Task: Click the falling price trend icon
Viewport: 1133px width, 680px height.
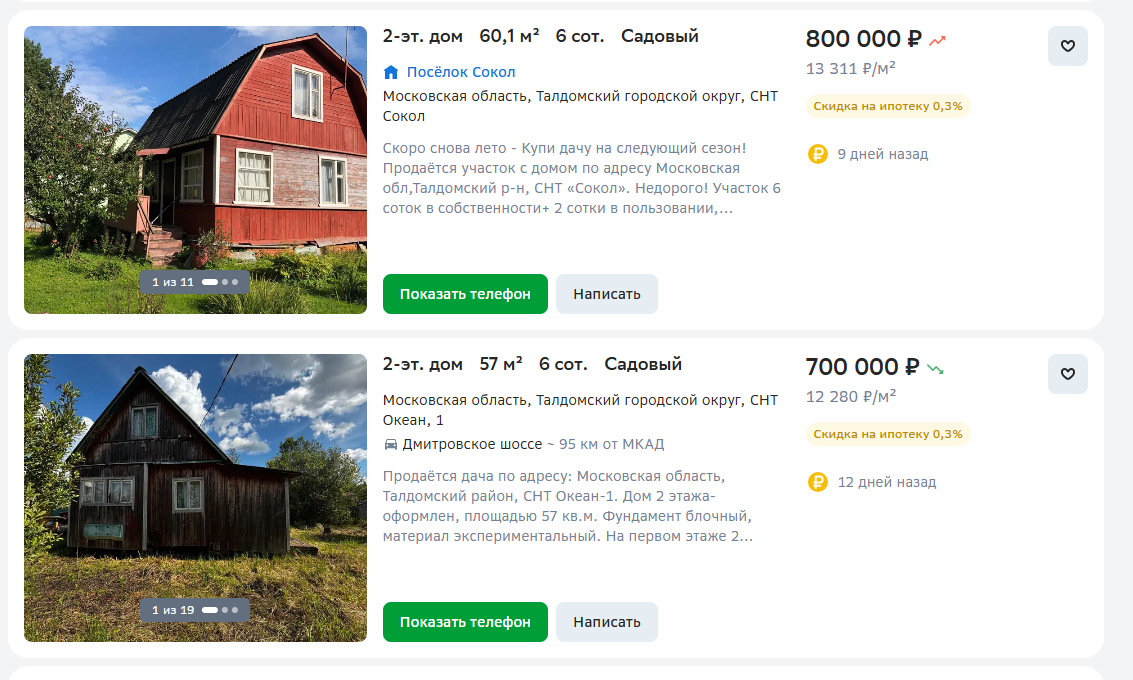Action: 935,369
